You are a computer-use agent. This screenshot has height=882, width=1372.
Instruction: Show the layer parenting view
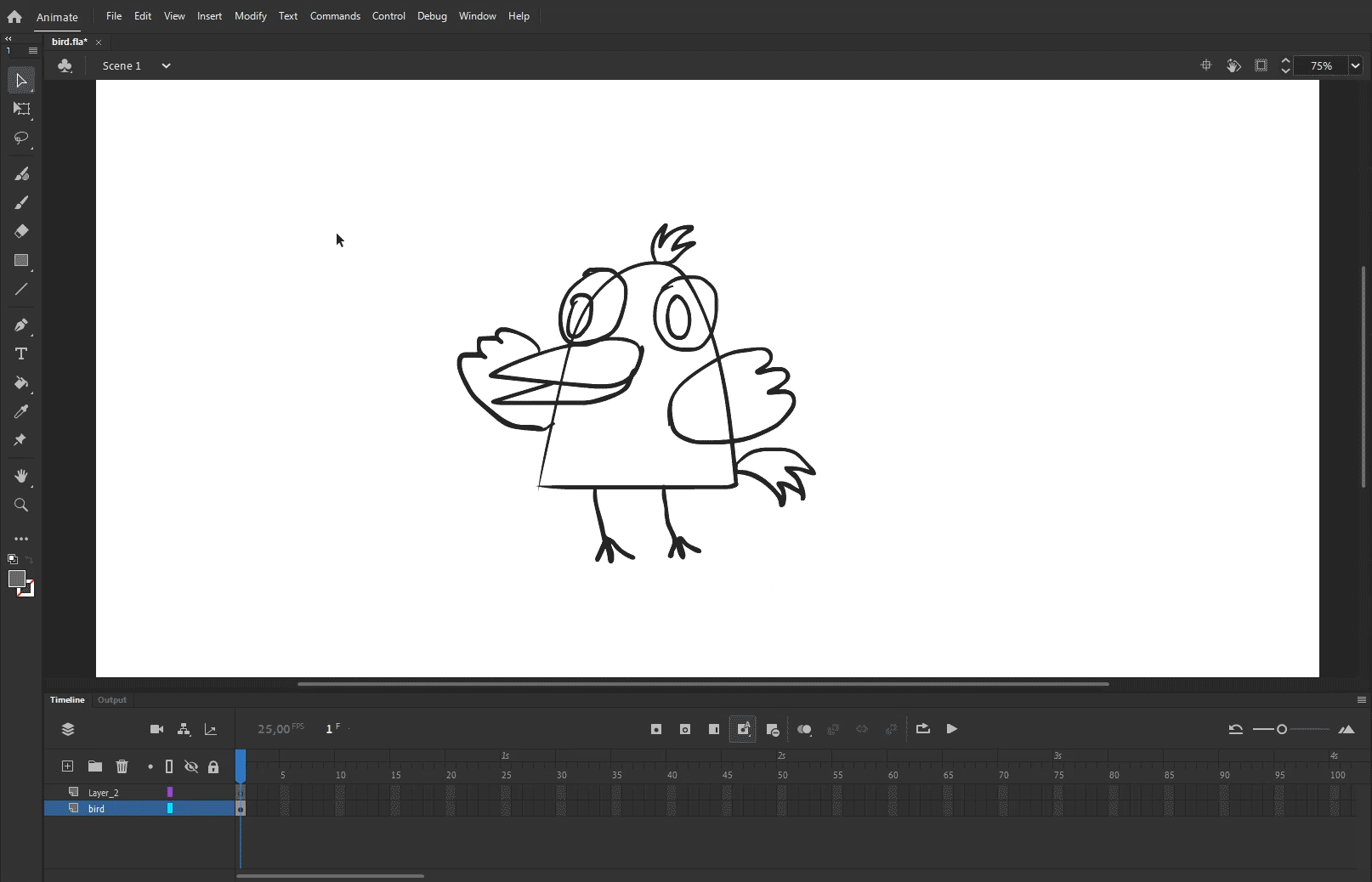(184, 729)
